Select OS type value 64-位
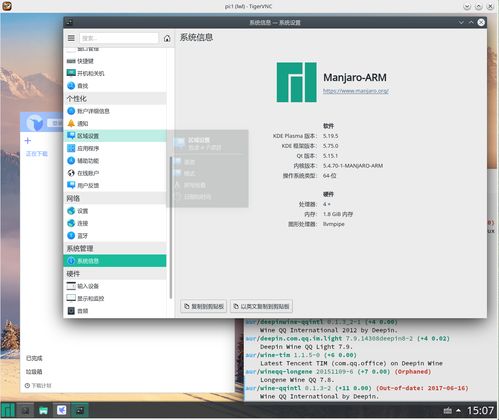This screenshot has height=420, width=499. point(329,176)
